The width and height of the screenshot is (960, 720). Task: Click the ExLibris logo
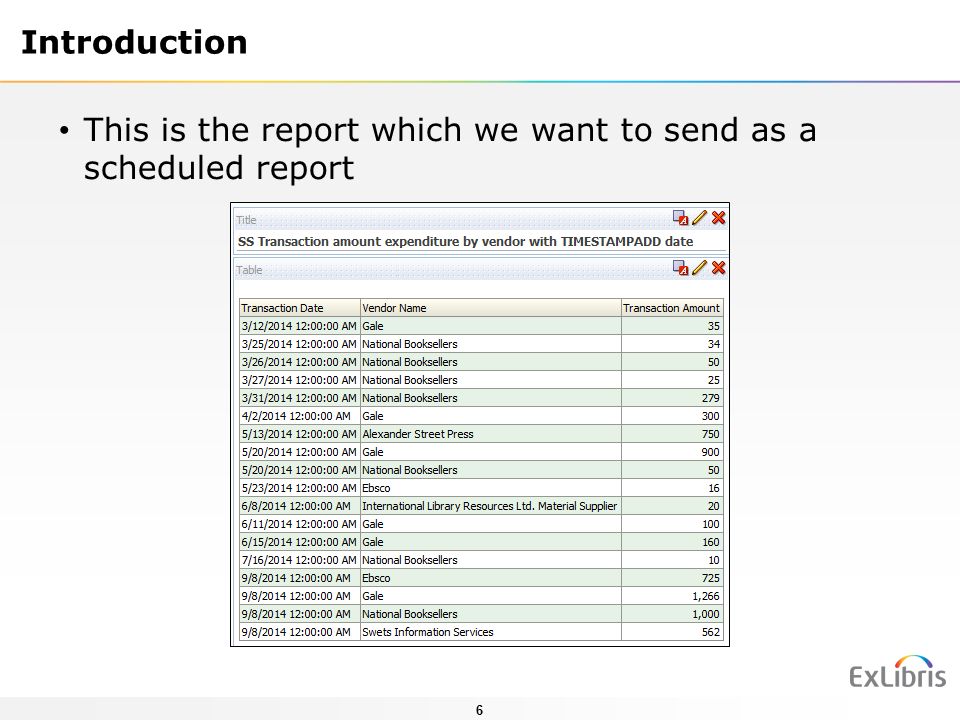897,672
